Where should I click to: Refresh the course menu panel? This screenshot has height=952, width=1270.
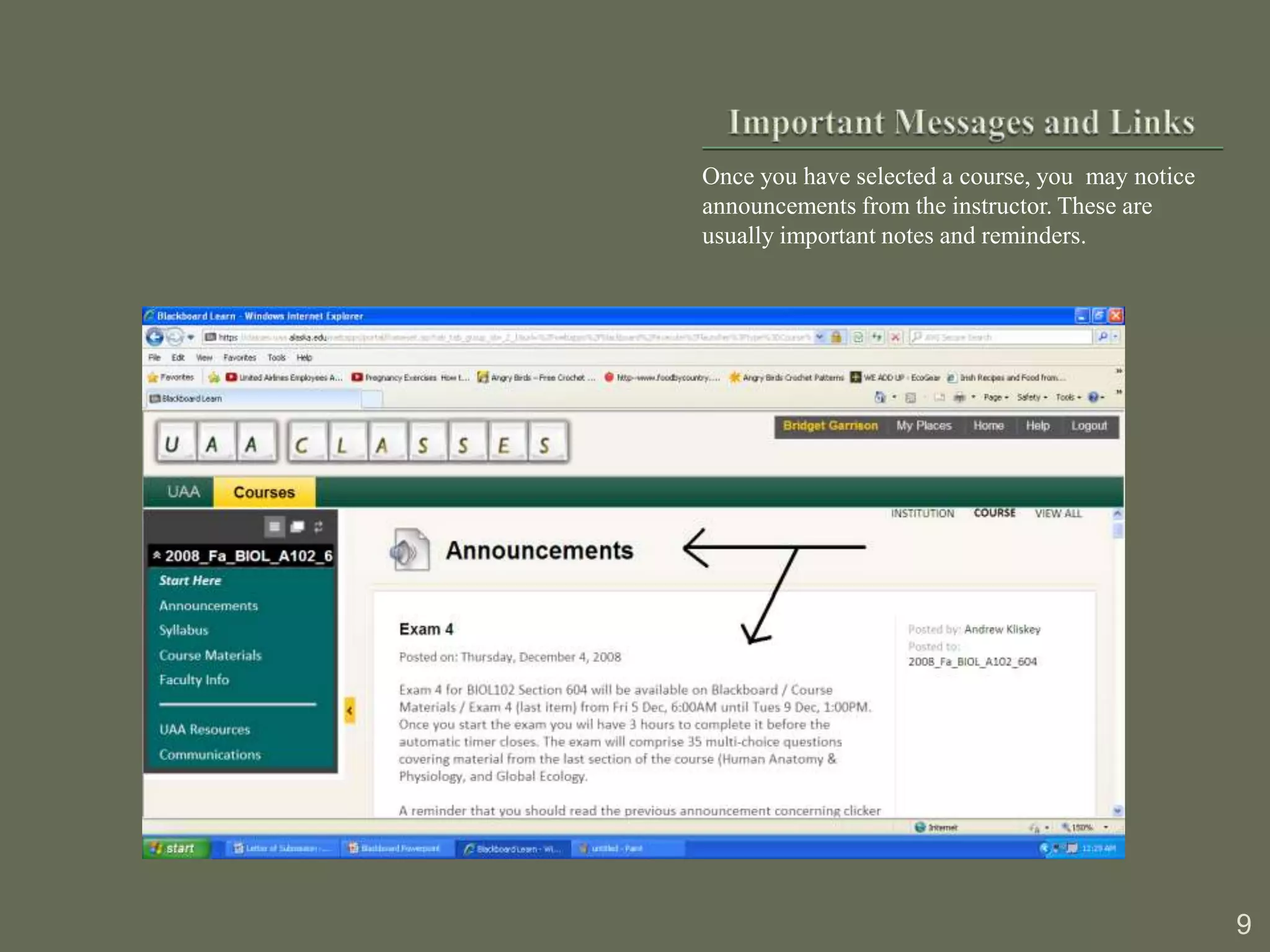(319, 527)
